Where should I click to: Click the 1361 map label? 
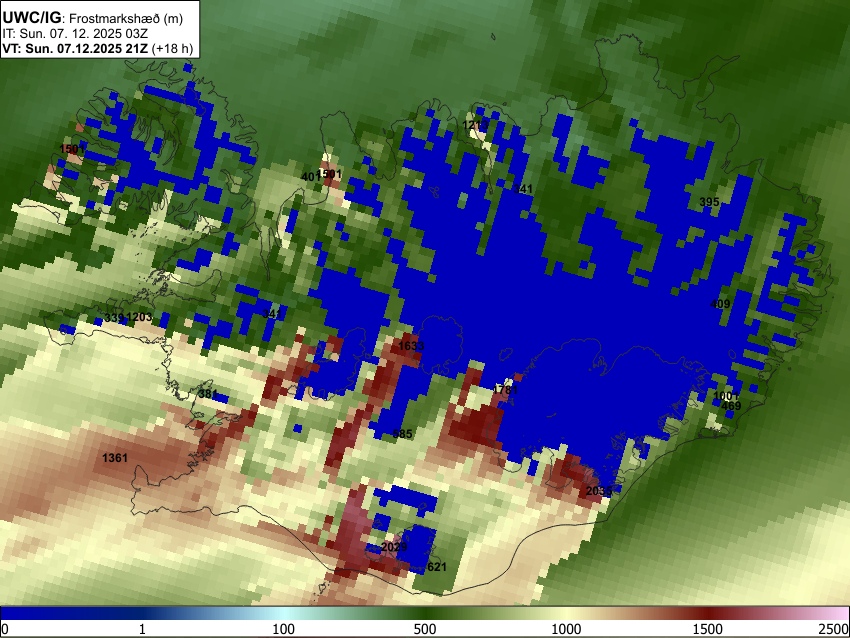(115, 459)
